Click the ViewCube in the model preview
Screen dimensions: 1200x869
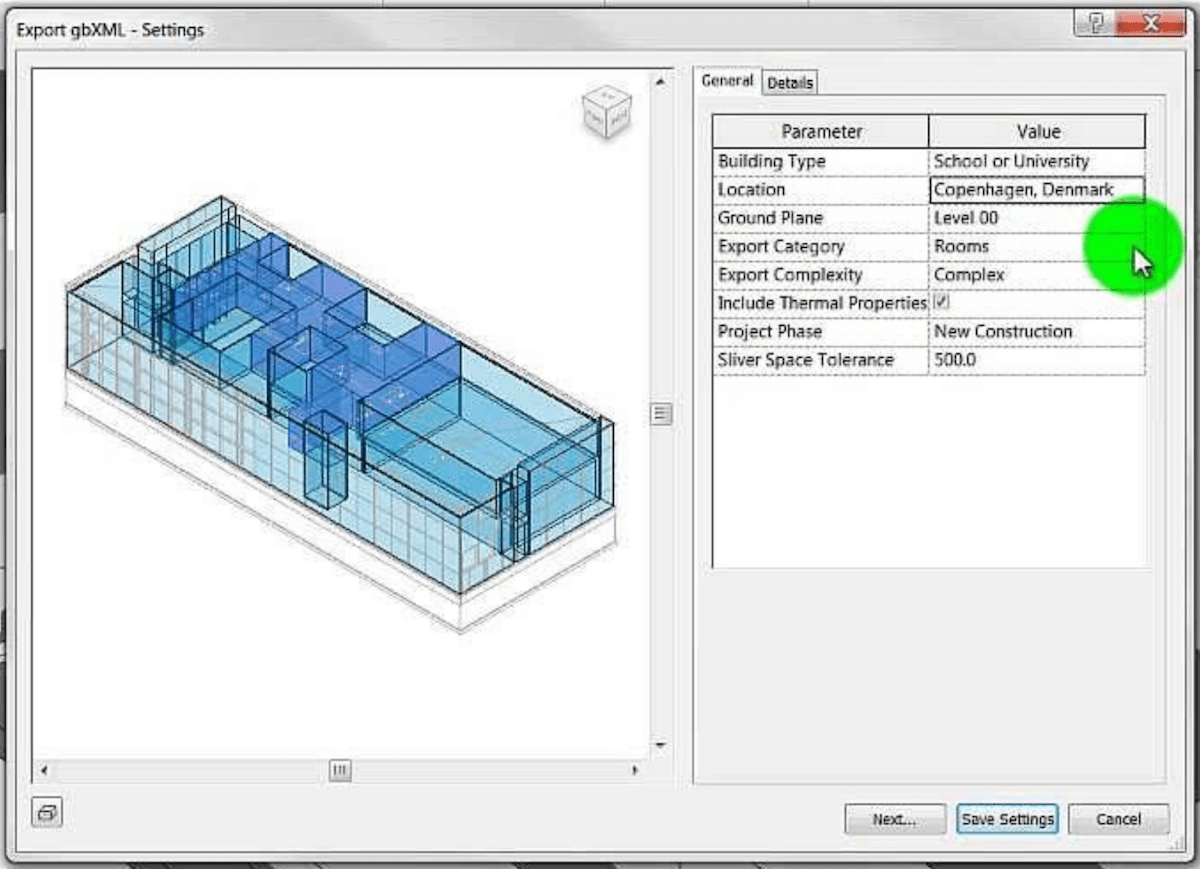pos(608,113)
